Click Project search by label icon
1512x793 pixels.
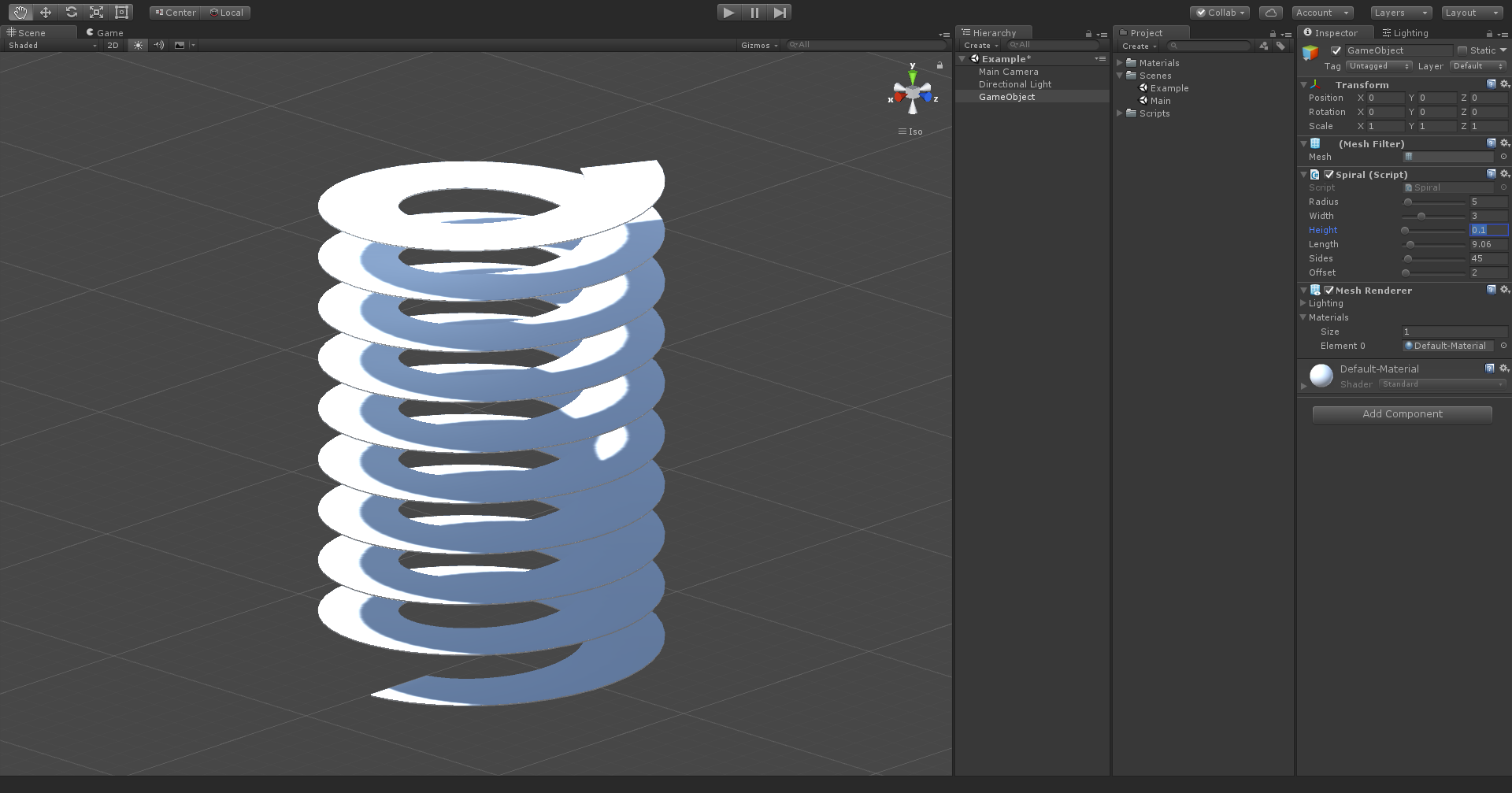pyautogui.click(x=1280, y=46)
